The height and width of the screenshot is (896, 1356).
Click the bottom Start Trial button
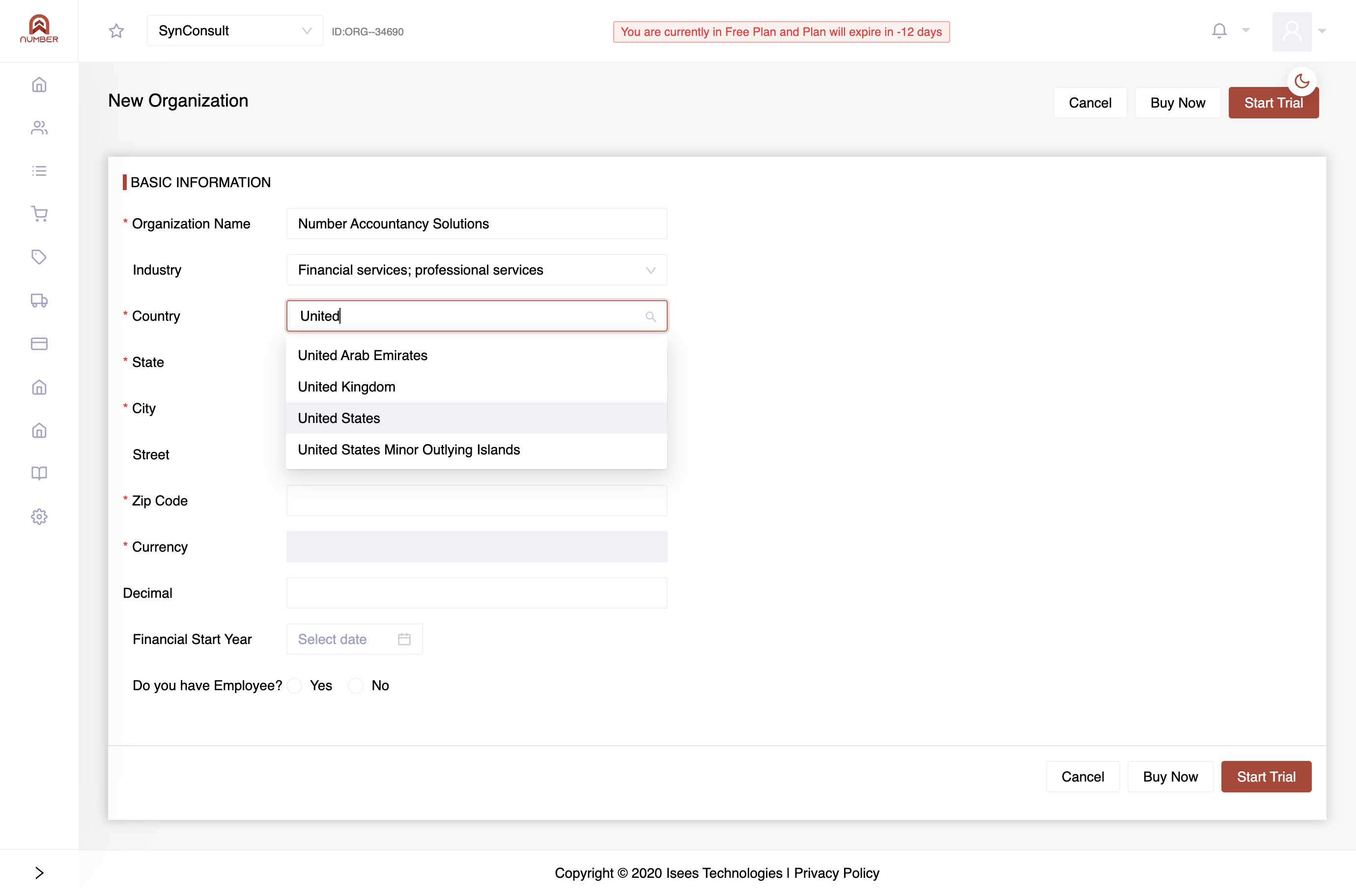click(x=1266, y=777)
